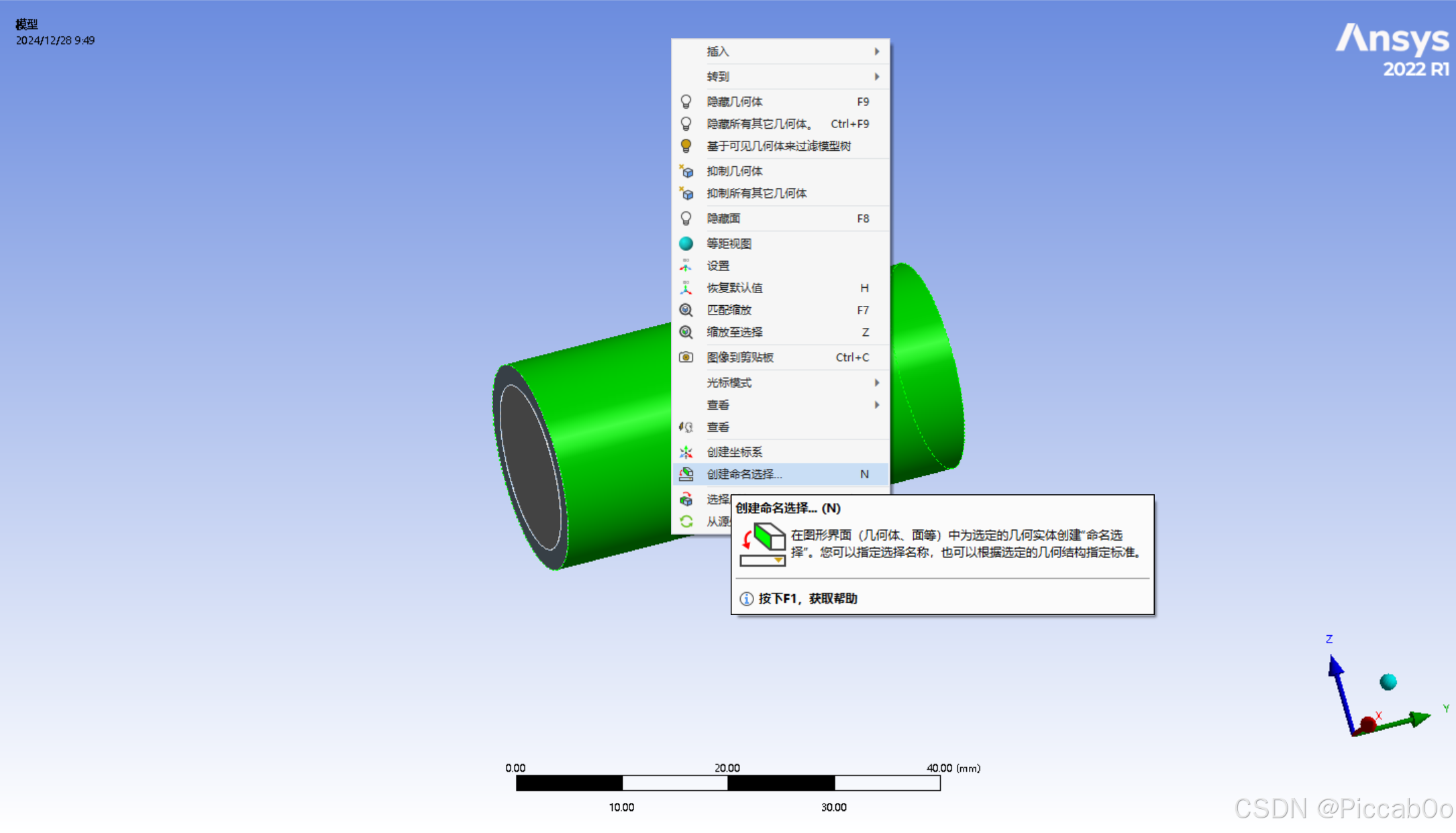Click 按下F1，获取帮助 in tooltip
Image resolution: width=1456 pixels, height=833 pixels.
point(807,598)
